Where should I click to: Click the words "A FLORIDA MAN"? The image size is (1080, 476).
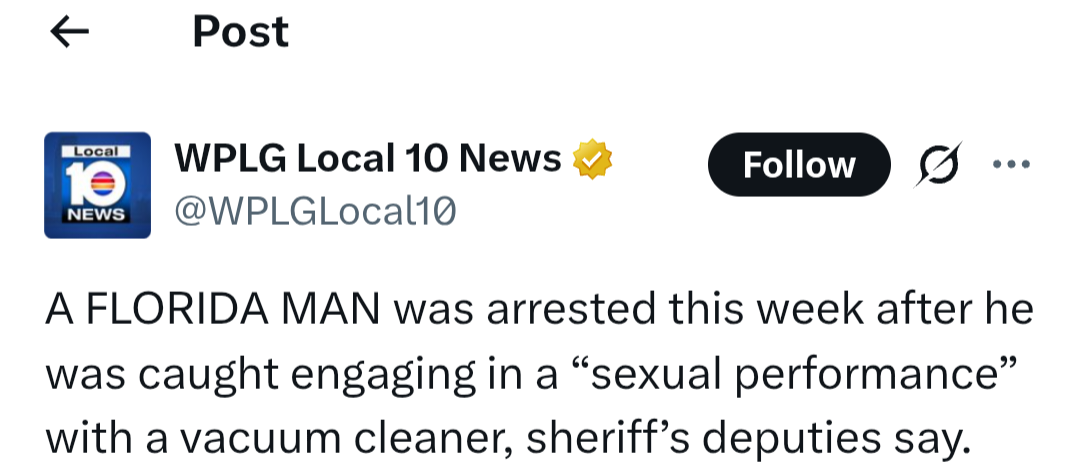pos(213,309)
